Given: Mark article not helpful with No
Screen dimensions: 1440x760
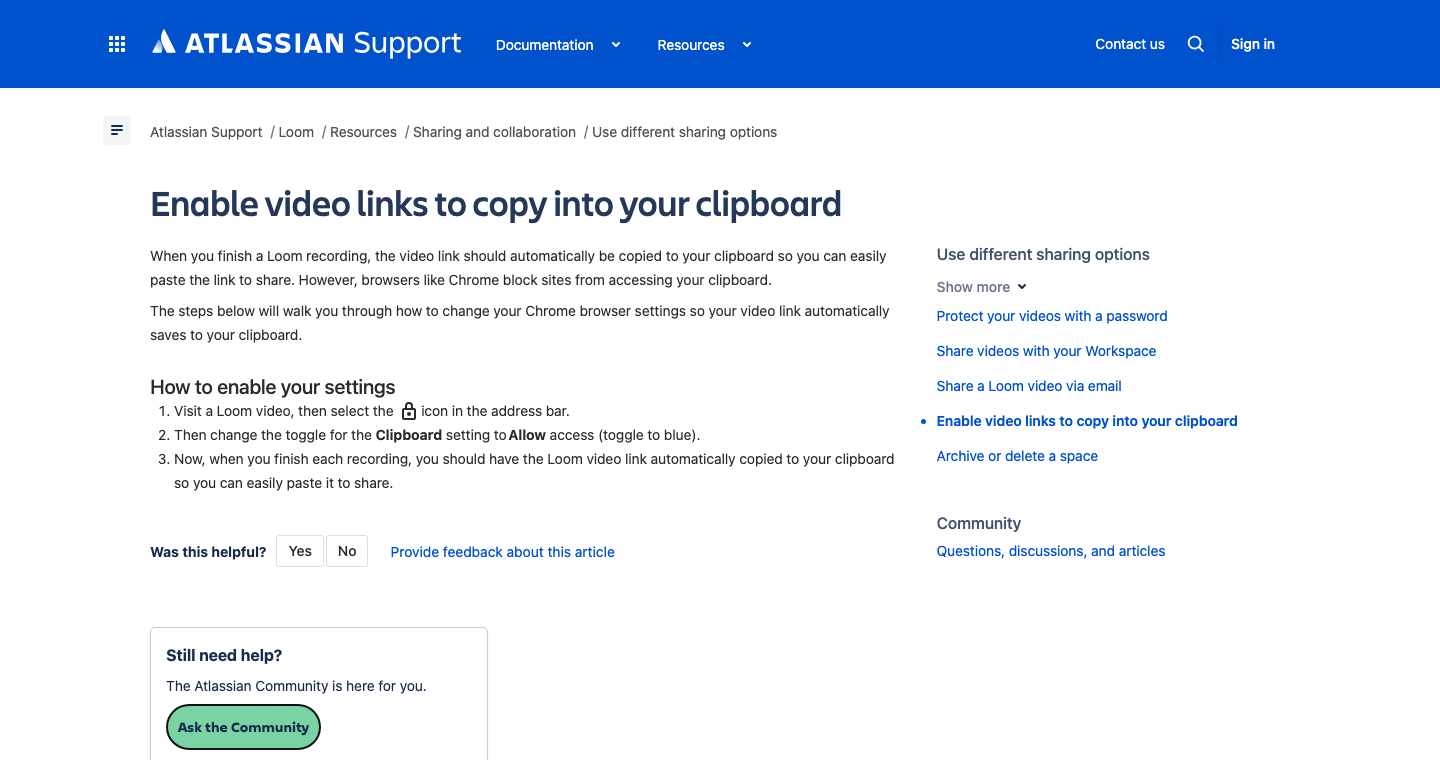Looking at the screenshot, I should [347, 551].
